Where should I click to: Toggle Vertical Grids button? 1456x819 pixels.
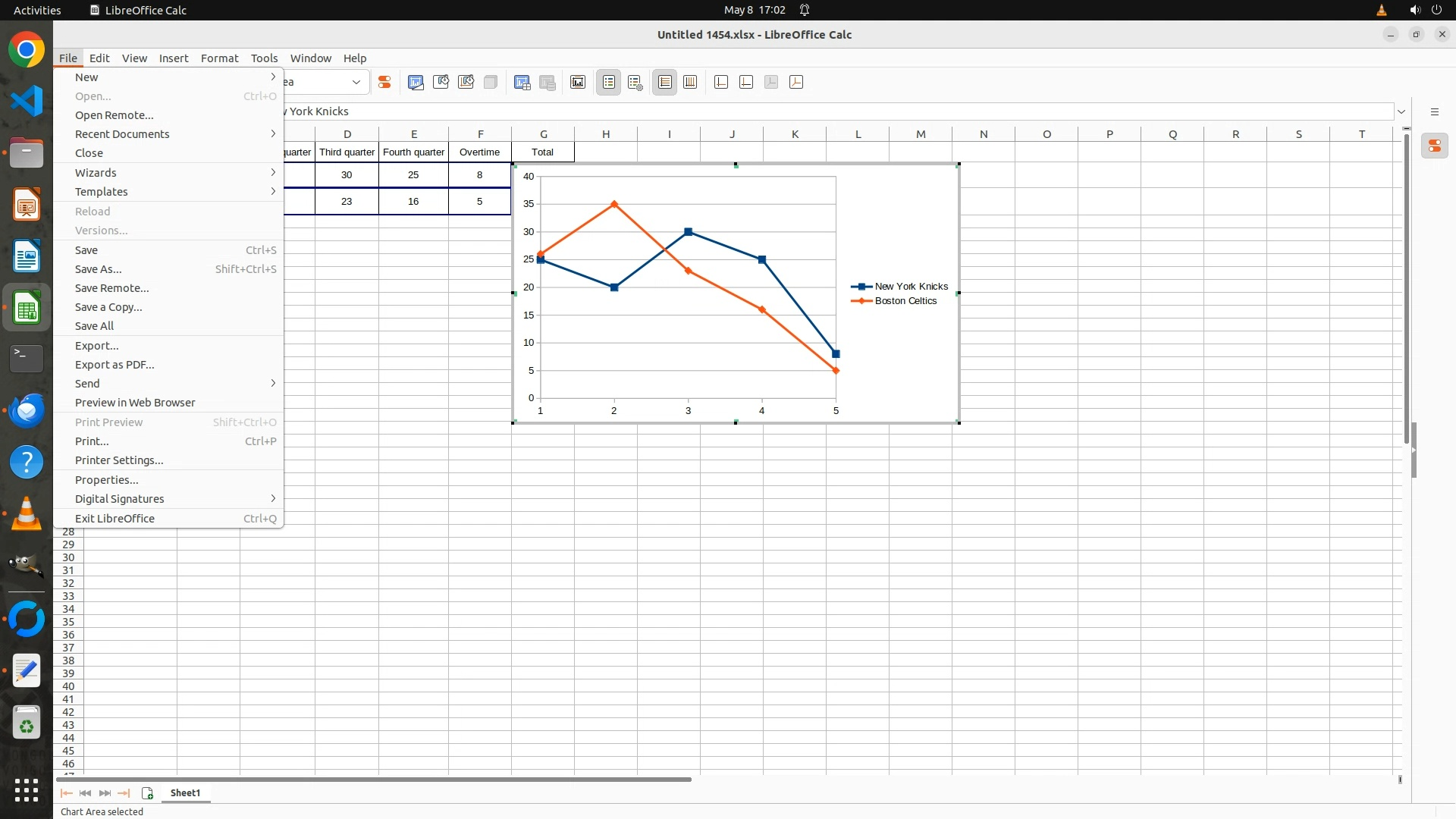tap(690, 83)
